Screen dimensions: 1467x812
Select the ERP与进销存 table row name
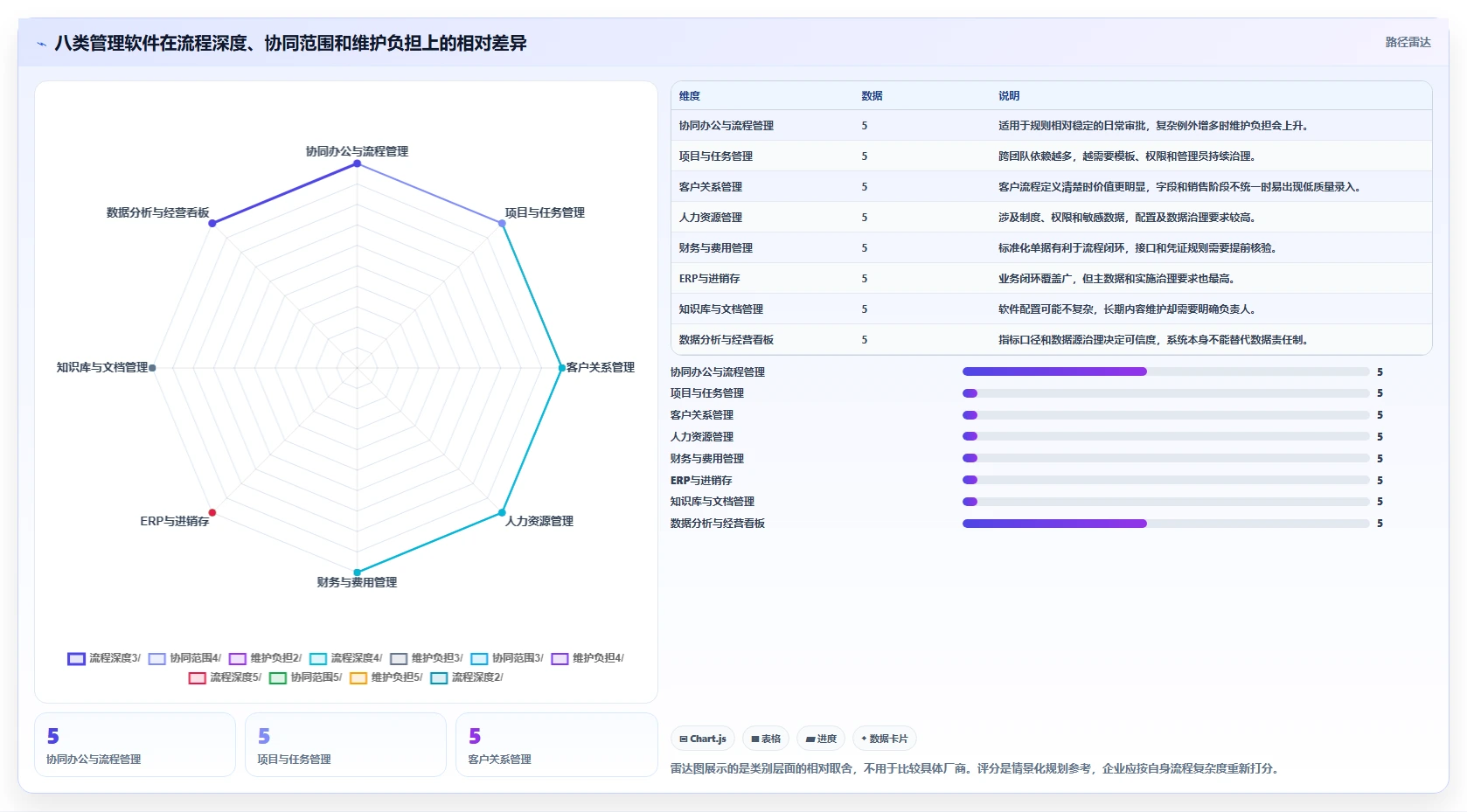coord(710,279)
